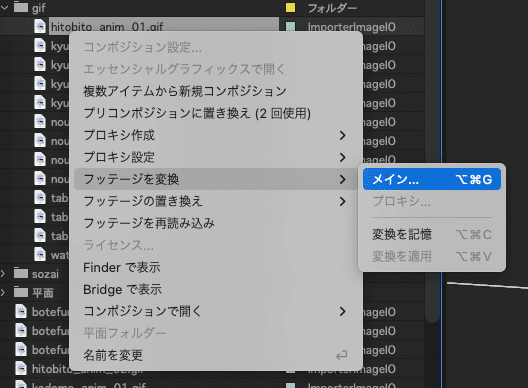Select the hitobito_anim_01.gif file name

[x=107, y=27]
